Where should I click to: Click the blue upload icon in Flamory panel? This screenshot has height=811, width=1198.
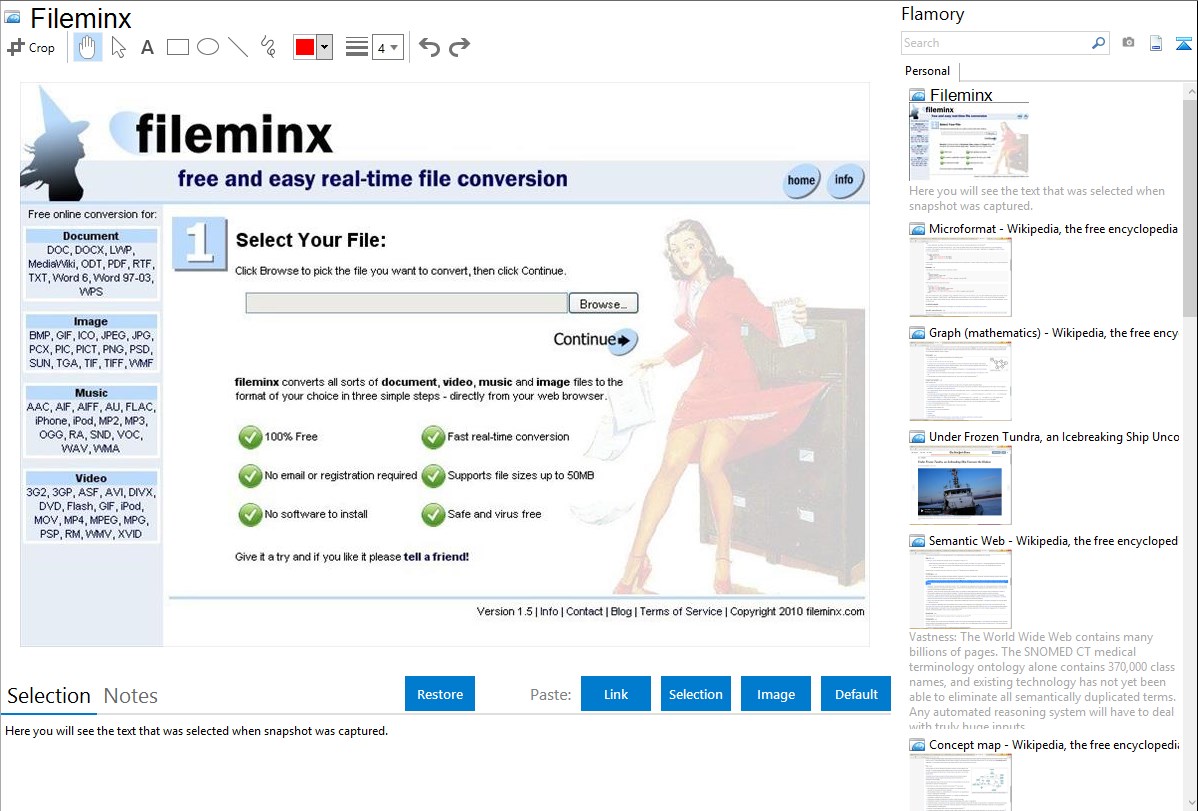click(1183, 43)
